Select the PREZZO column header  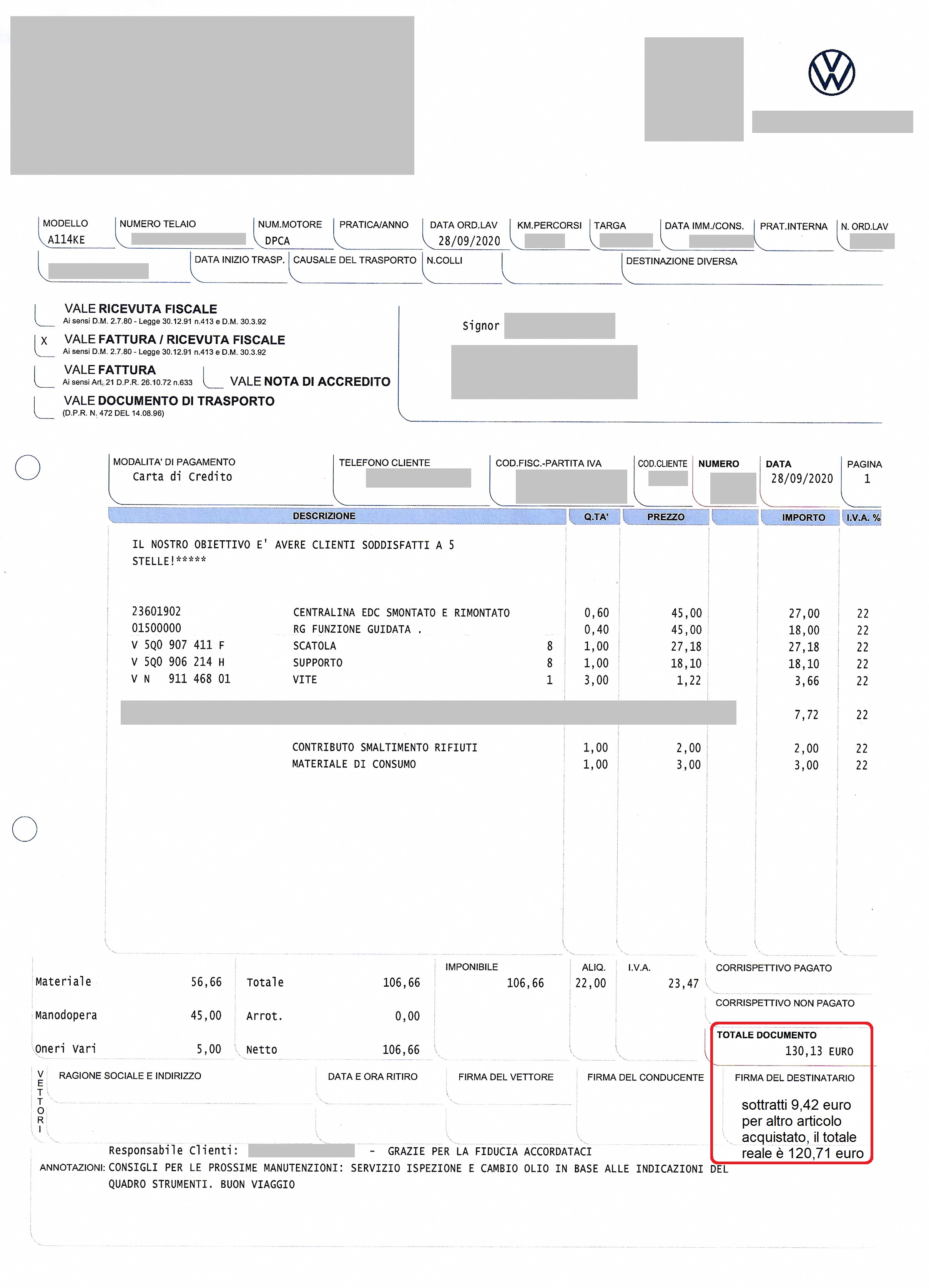665,517
